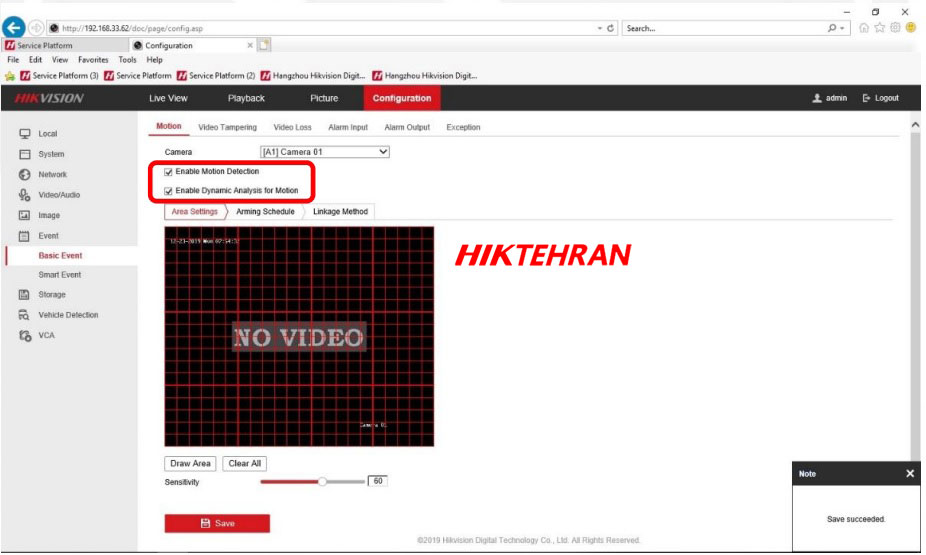This screenshot has height=555, width=926.
Task: Open the Playback tab
Action: [x=246, y=98]
